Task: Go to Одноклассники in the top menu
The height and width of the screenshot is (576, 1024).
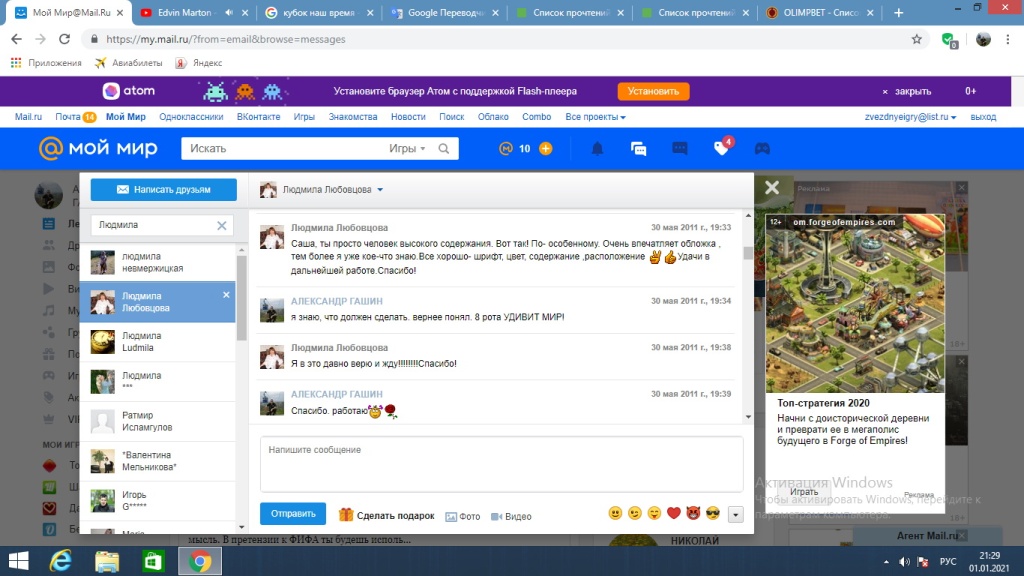Action: [191, 117]
